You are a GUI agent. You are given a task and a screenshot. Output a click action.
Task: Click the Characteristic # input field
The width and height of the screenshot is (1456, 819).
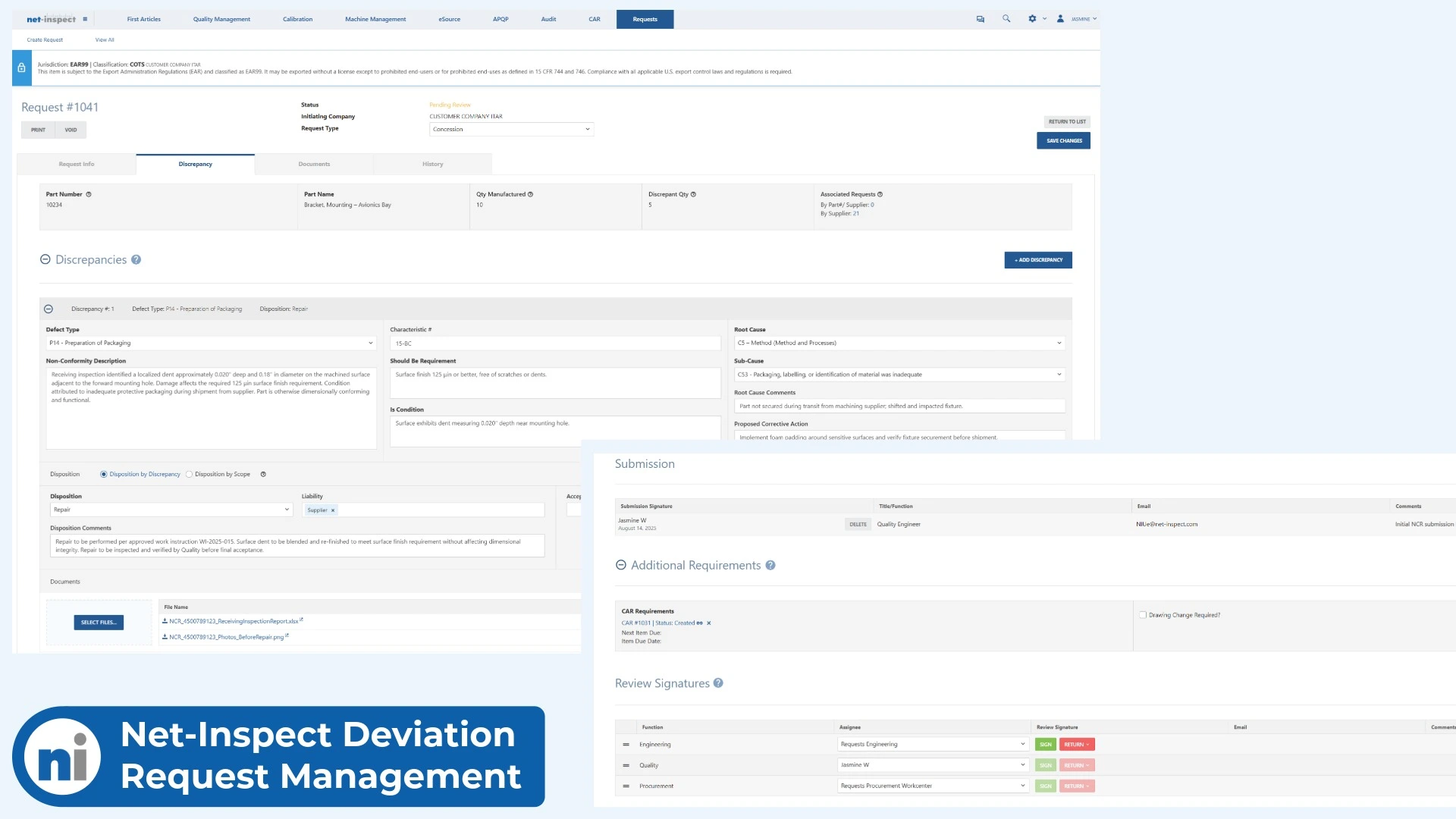pos(554,343)
